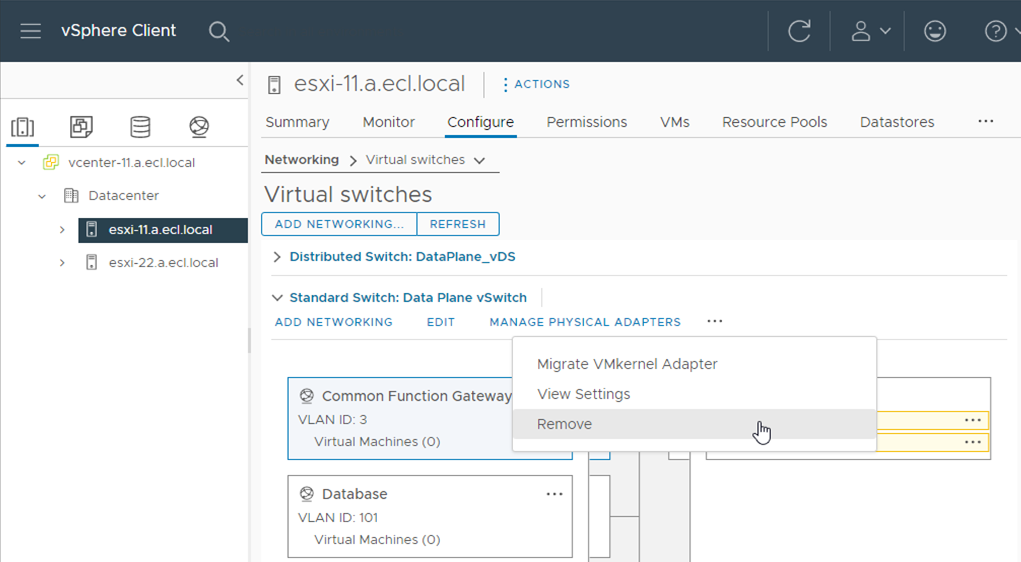Select Migrate VMkernel Adapter menu entry
The height and width of the screenshot is (562, 1021).
pyautogui.click(x=627, y=364)
